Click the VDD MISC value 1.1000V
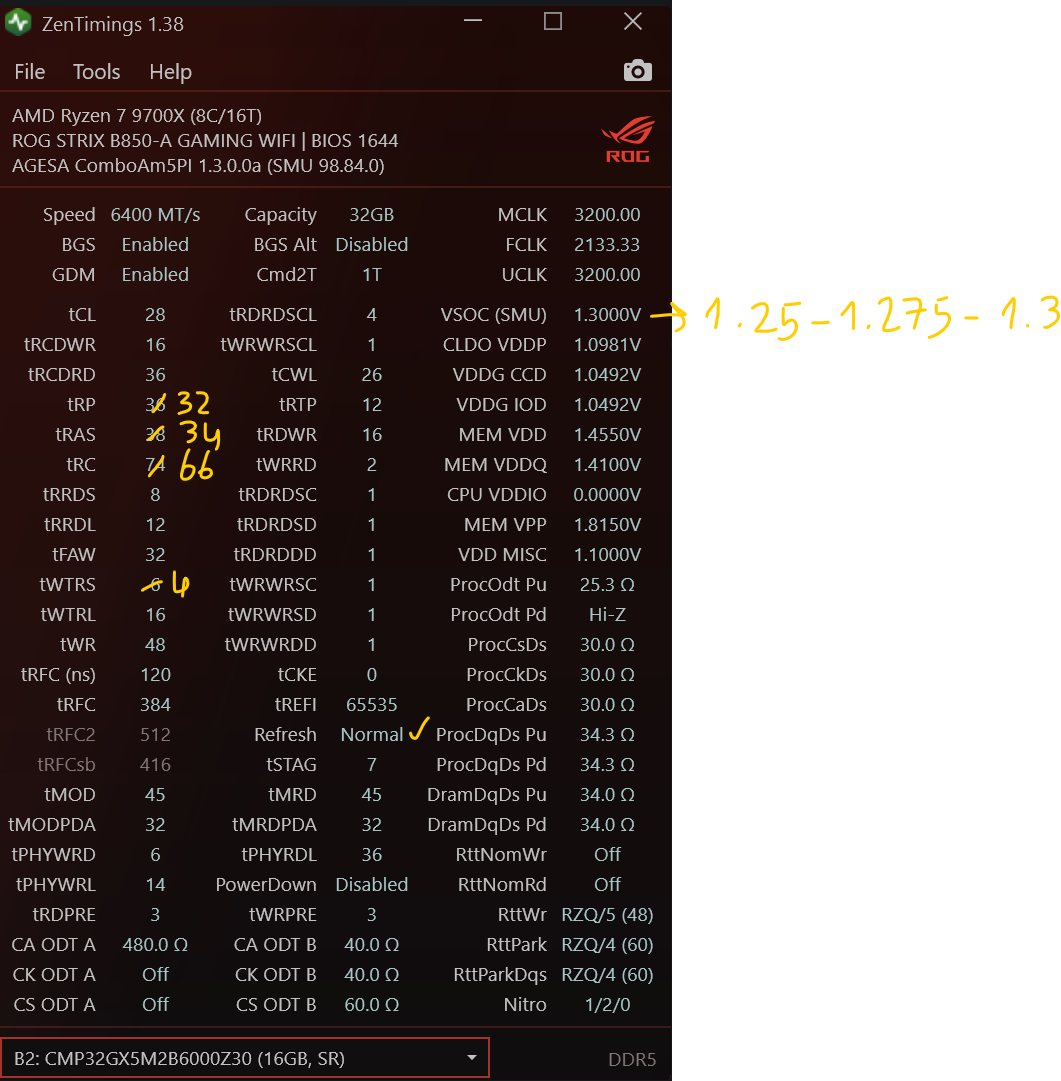The image size is (1061, 1081). point(607,555)
